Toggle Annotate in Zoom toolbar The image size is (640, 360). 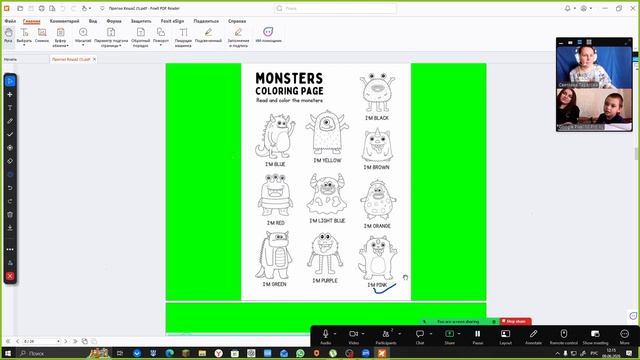(533, 336)
